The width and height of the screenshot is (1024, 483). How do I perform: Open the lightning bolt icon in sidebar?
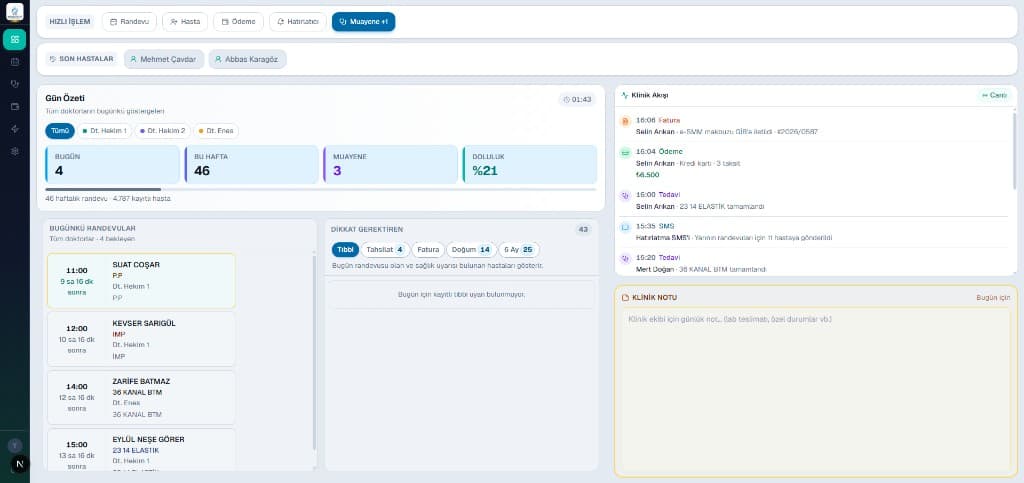[14, 129]
